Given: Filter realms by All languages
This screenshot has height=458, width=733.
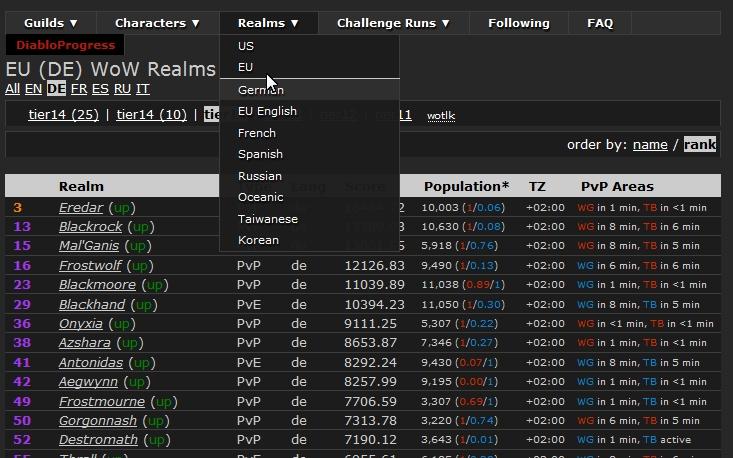Looking at the screenshot, I should (12, 89).
